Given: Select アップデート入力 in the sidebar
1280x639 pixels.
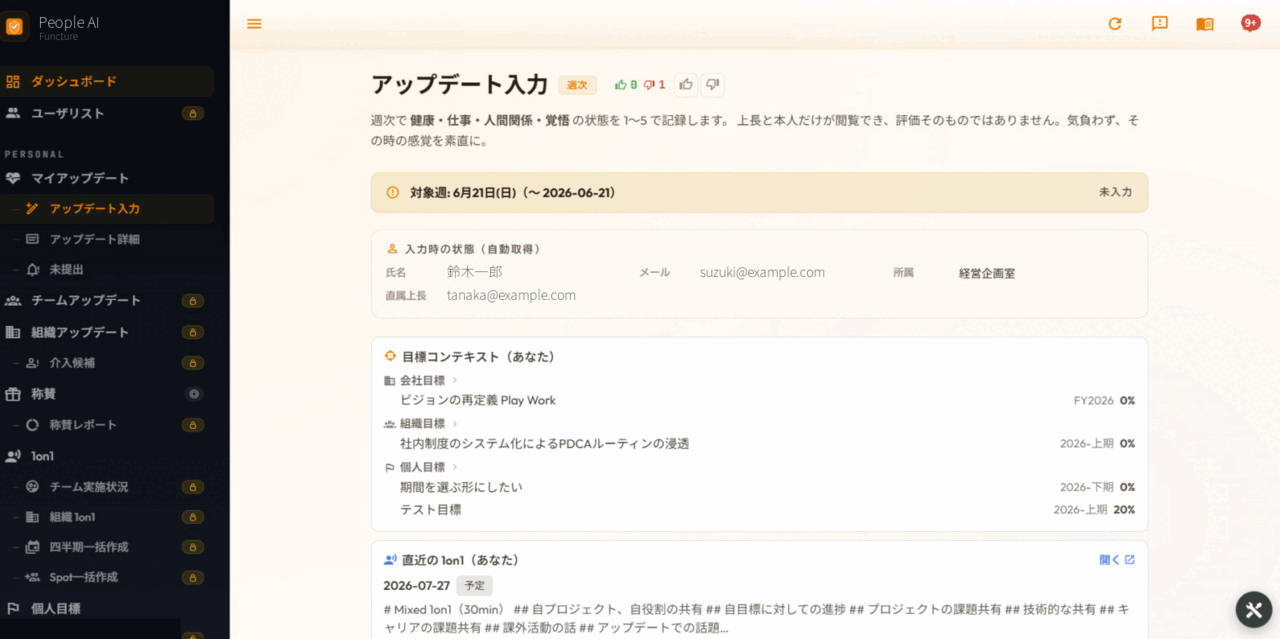Looking at the screenshot, I should (x=107, y=209).
